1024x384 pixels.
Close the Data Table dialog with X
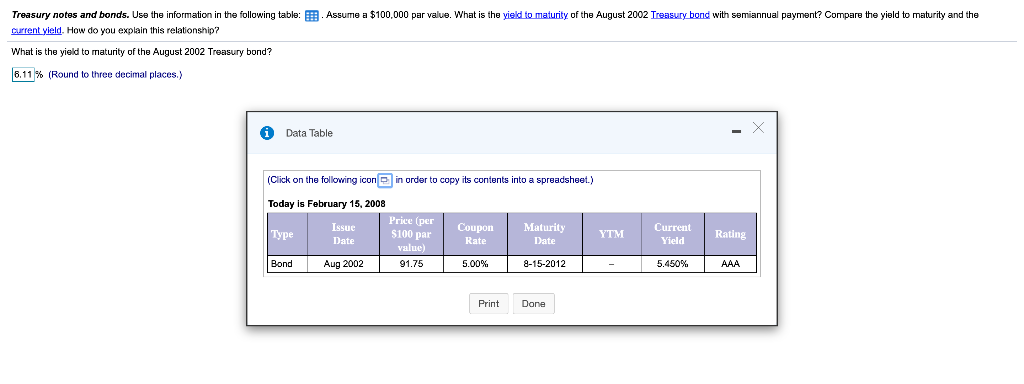[758, 128]
